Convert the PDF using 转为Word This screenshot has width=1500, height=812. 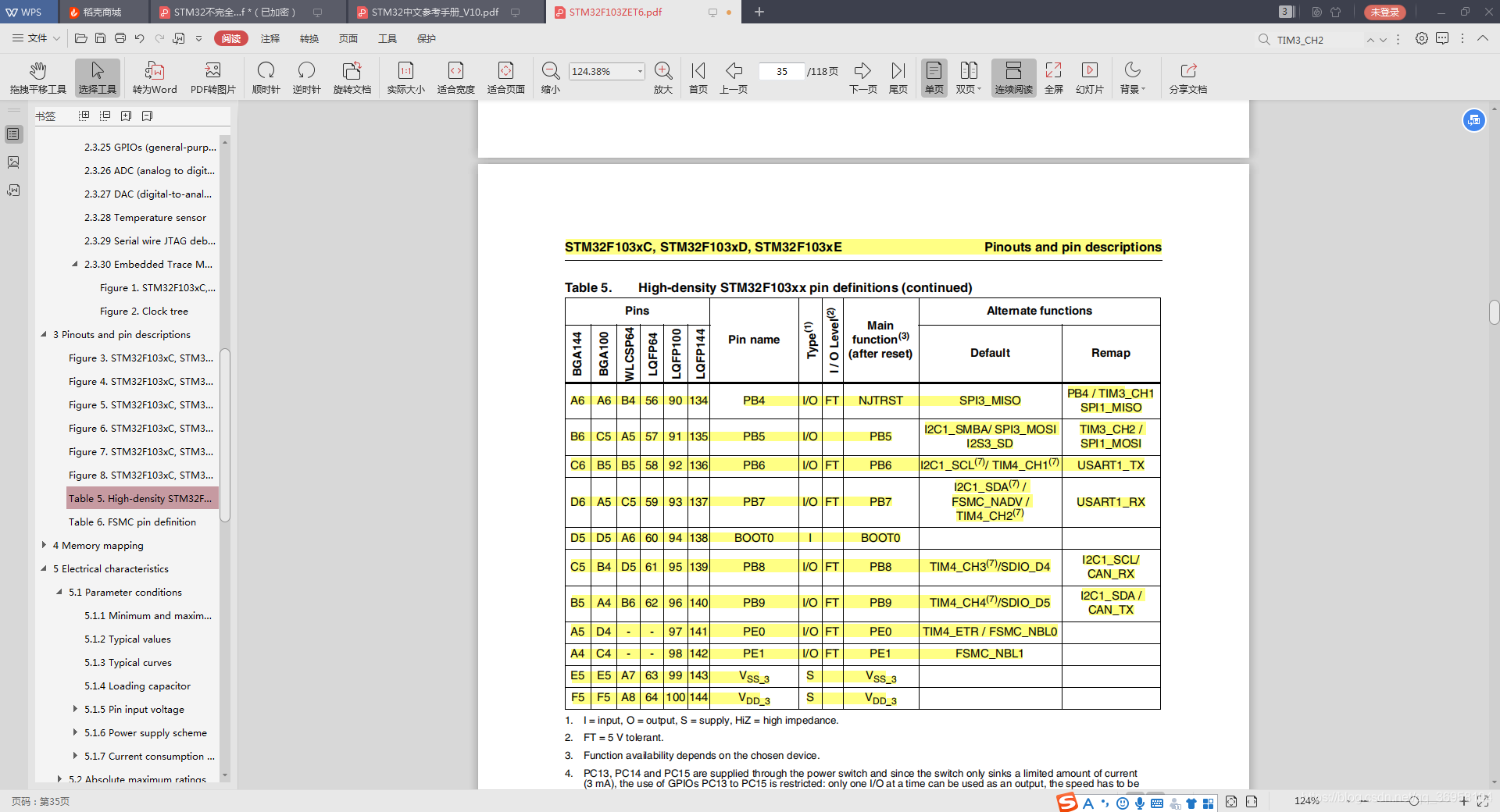pos(155,78)
